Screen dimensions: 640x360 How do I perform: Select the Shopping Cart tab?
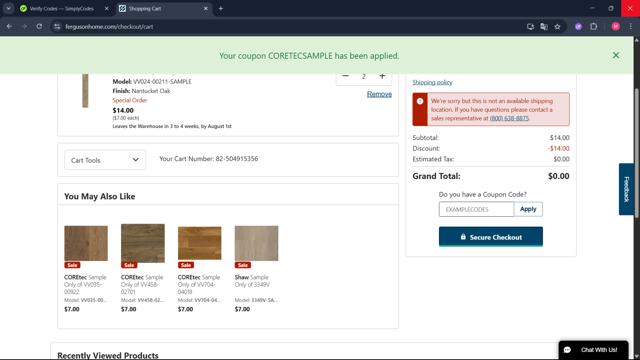pyautogui.click(x=163, y=9)
